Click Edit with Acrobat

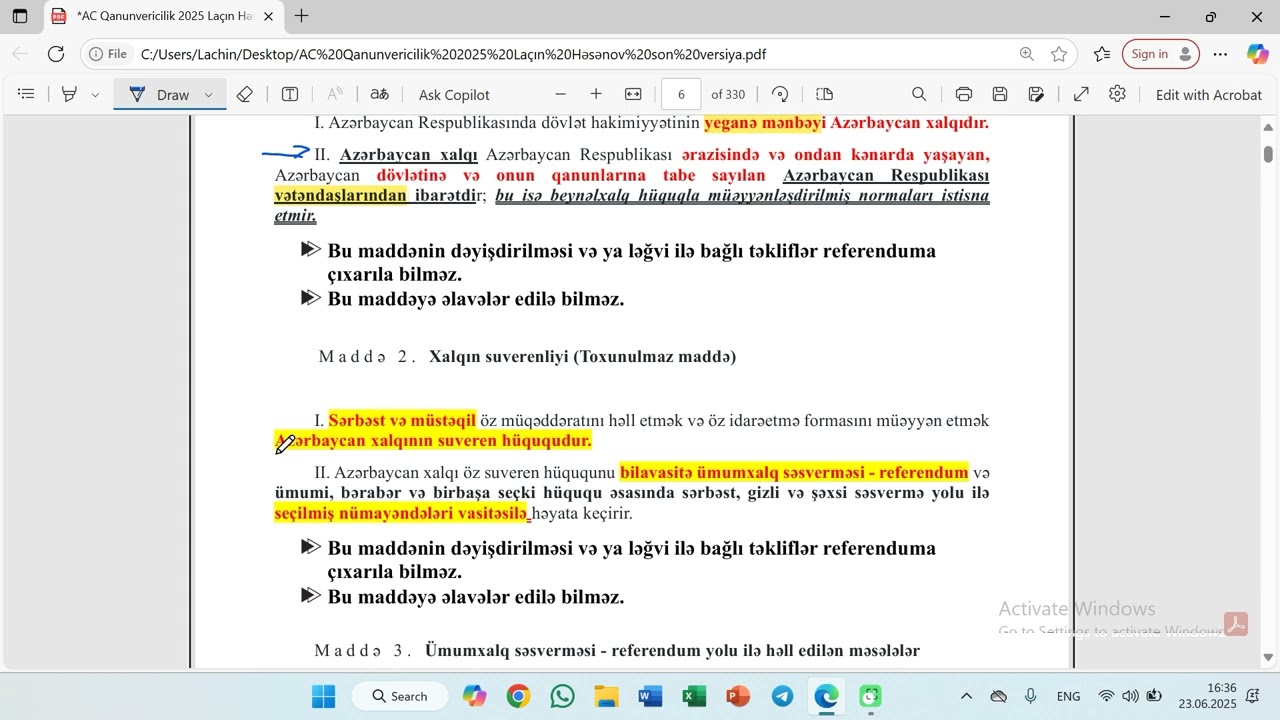(1208, 95)
